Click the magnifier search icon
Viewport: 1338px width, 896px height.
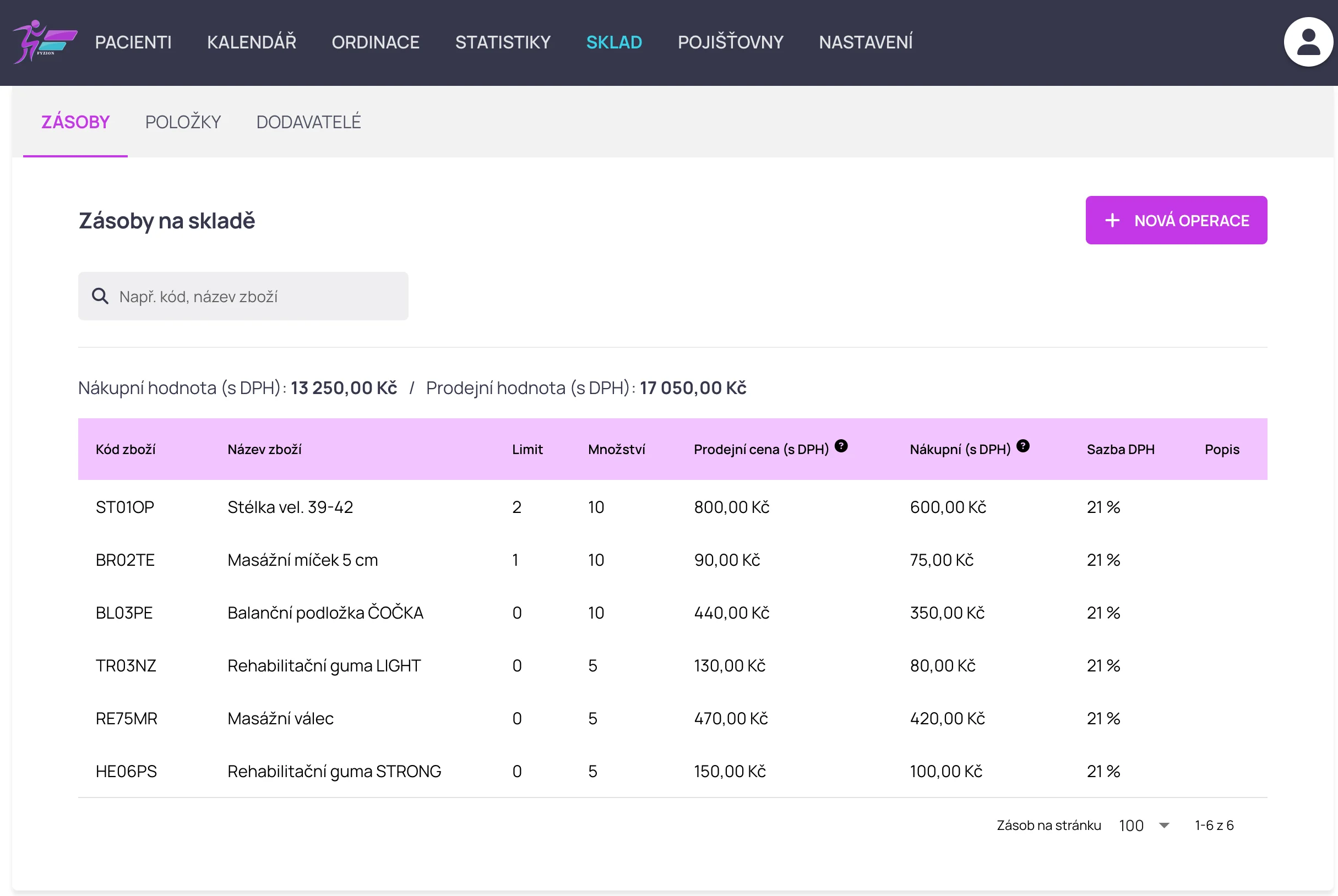[100, 296]
